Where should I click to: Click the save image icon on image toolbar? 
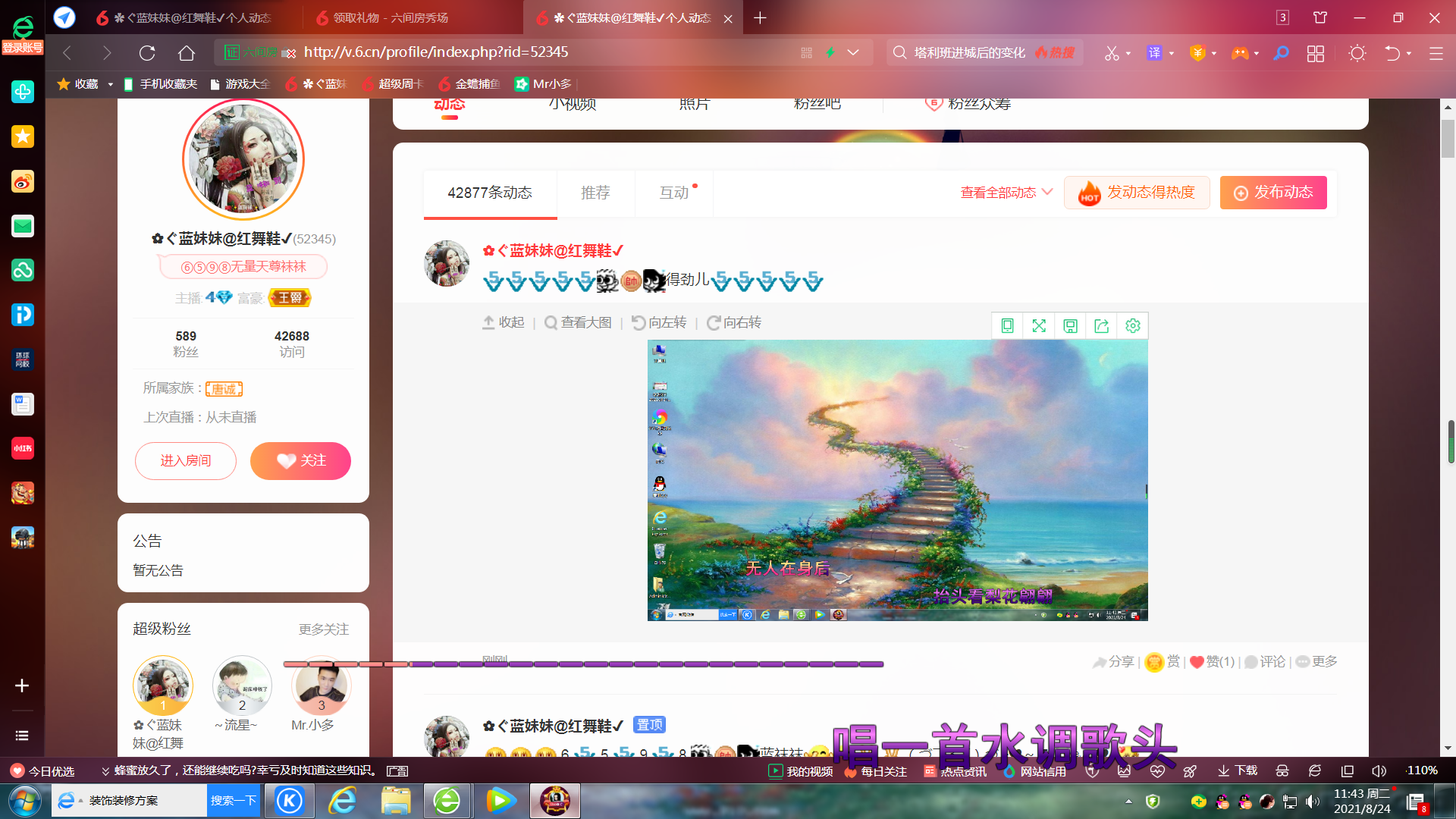pos(1070,325)
